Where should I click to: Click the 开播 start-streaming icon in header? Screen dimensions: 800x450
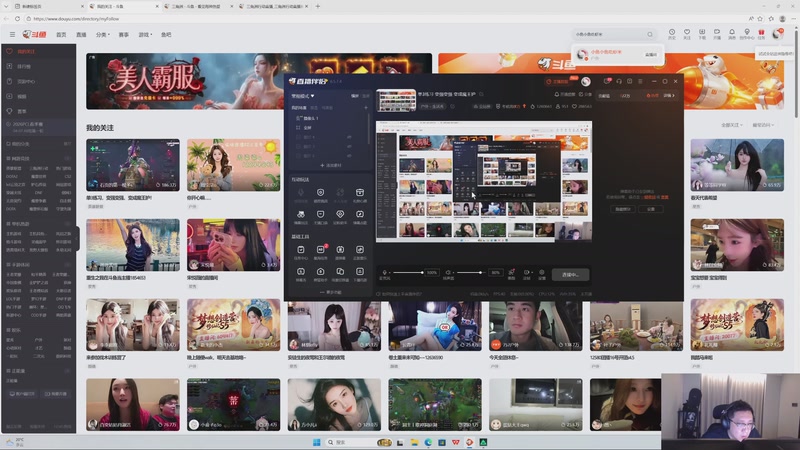717,34
